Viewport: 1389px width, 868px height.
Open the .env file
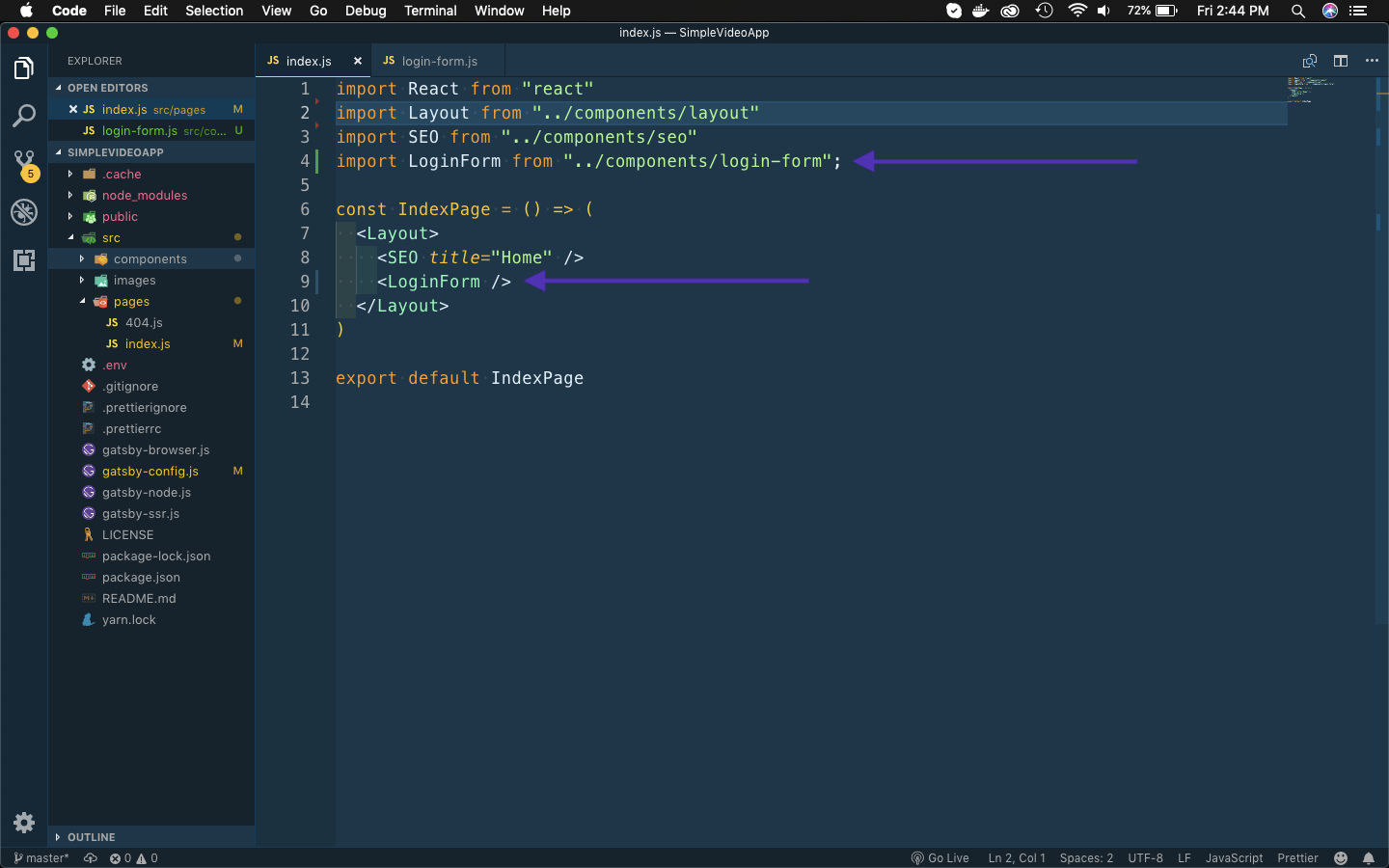(x=151, y=366)
